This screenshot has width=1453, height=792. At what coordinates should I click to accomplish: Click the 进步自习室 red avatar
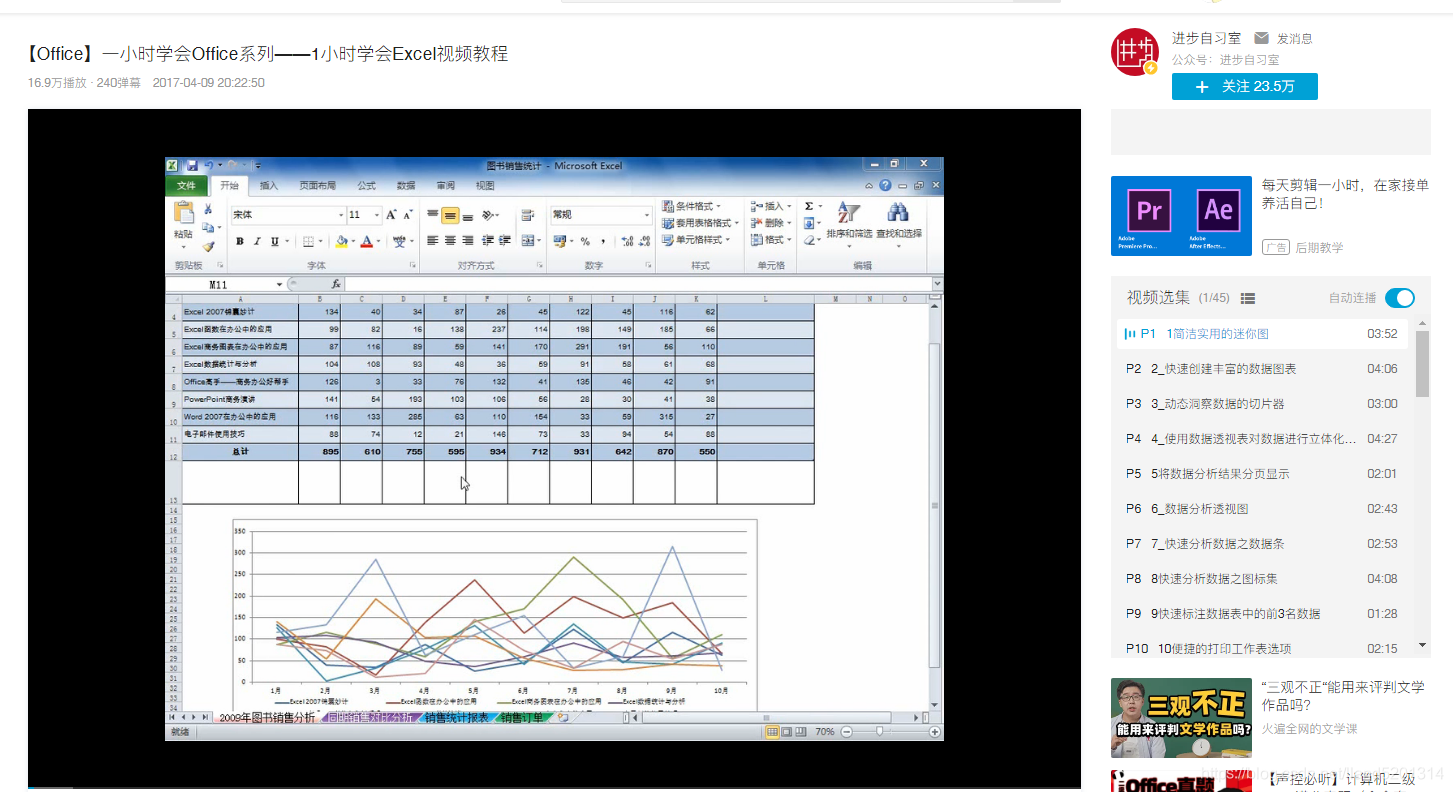1136,52
